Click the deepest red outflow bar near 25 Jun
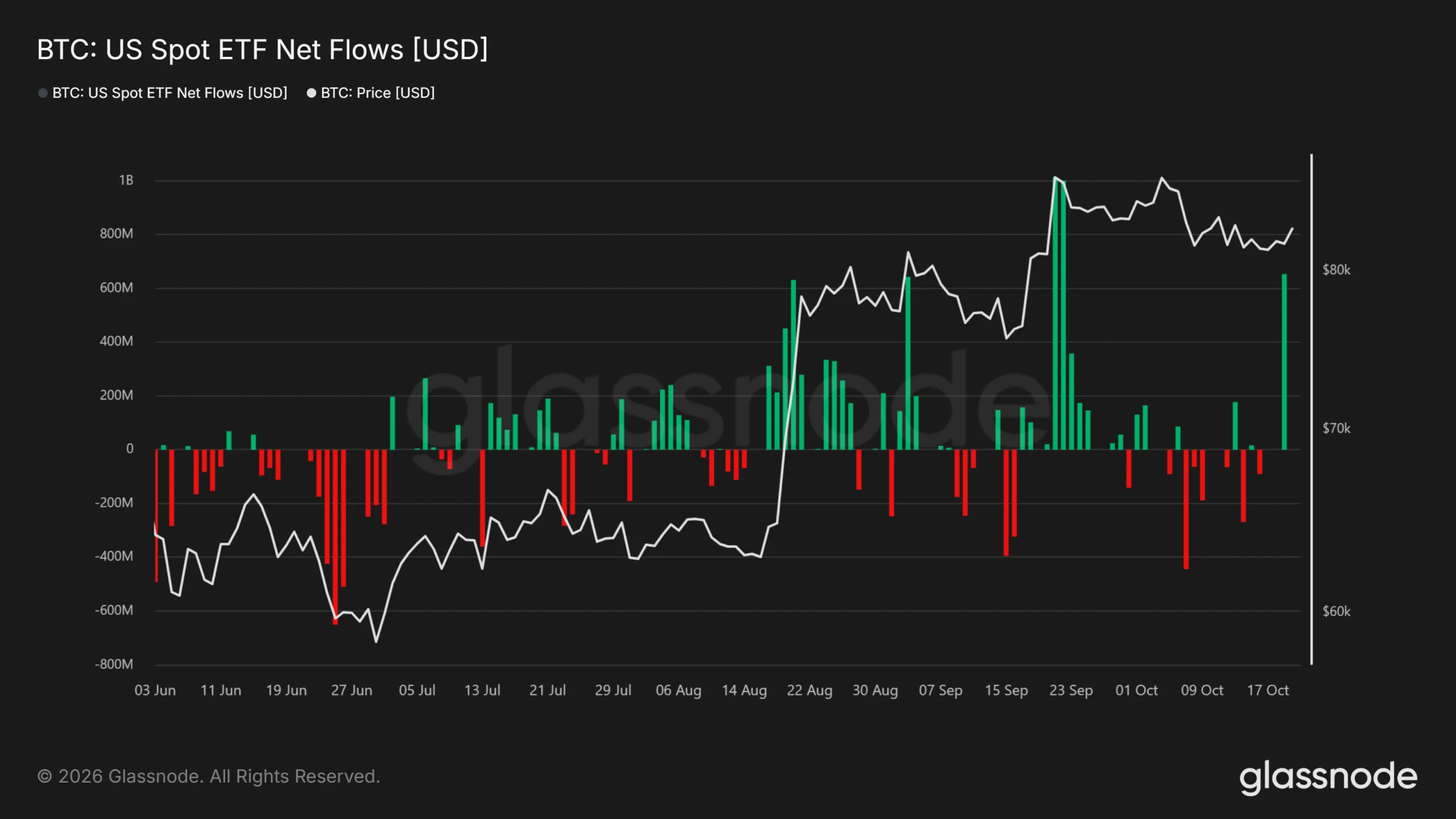The height and width of the screenshot is (819, 1456). [335, 537]
